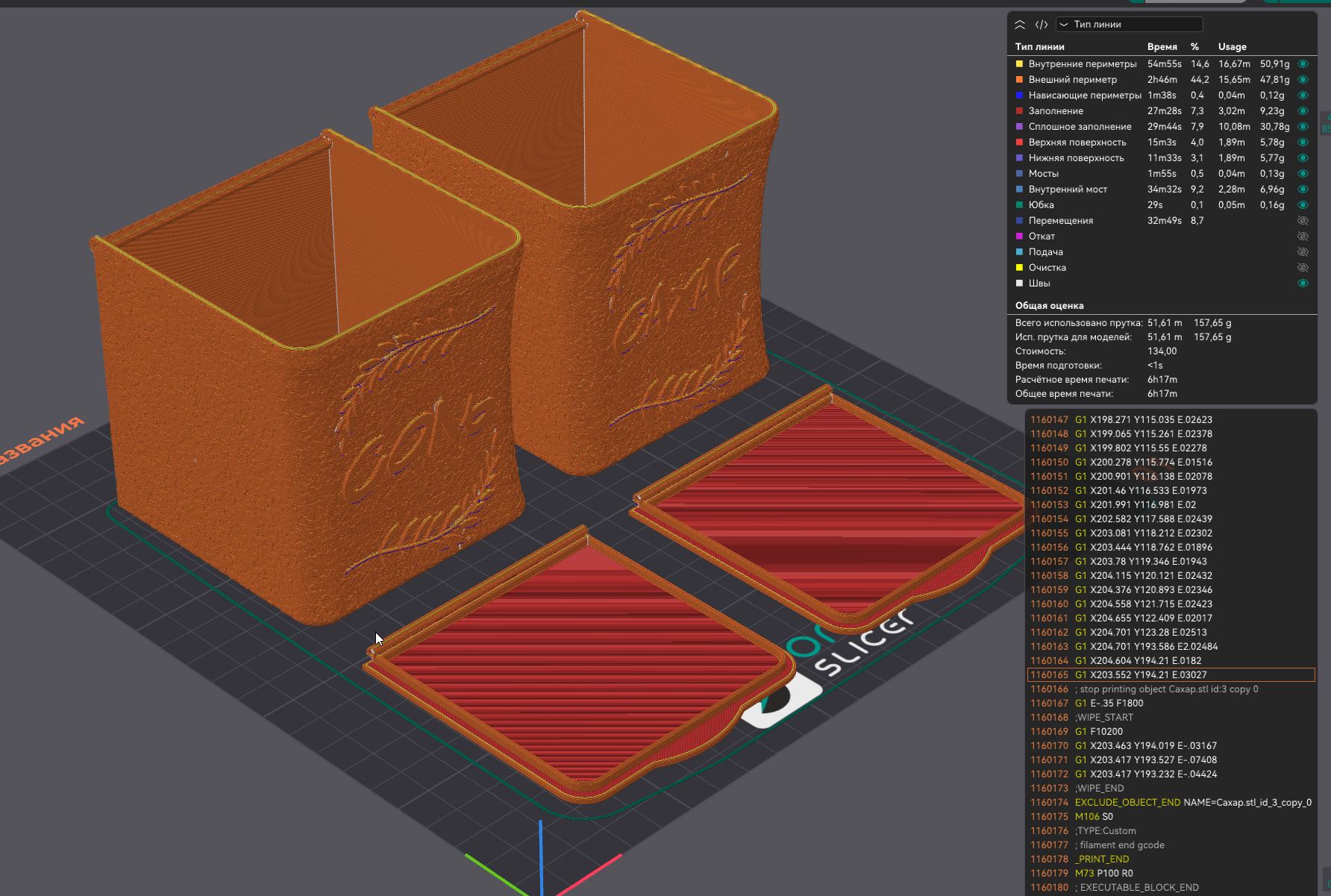Image resolution: width=1331 pixels, height=896 pixels.
Task: Show Очистка wipe moves
Action: tap(1303, 268)
